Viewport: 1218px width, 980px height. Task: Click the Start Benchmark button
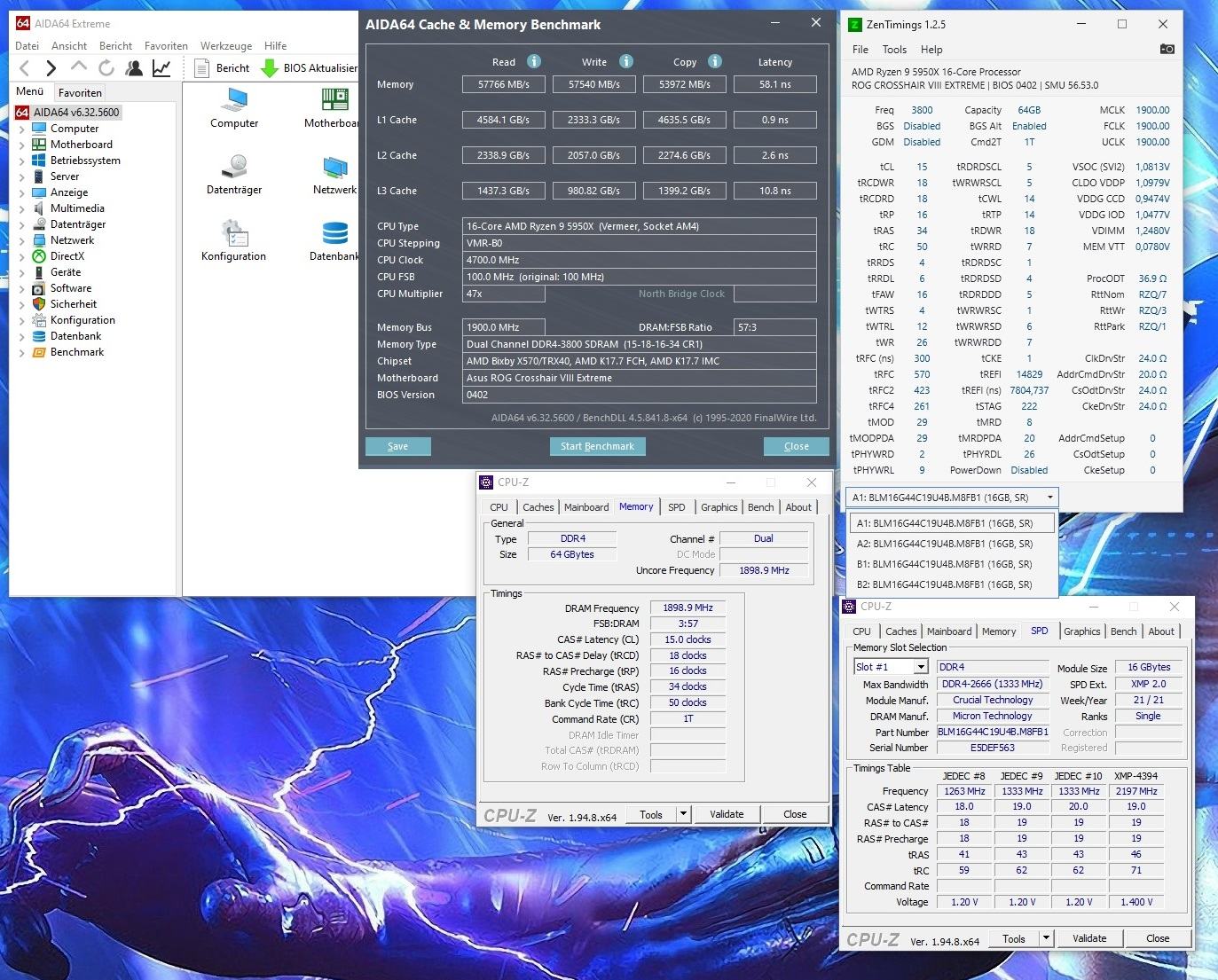click(597, 446)
